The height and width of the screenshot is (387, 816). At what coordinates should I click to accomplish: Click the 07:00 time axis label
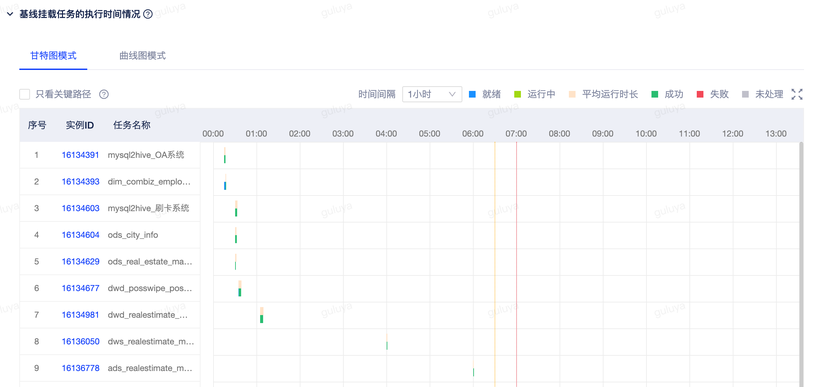[x=516, y=134]
